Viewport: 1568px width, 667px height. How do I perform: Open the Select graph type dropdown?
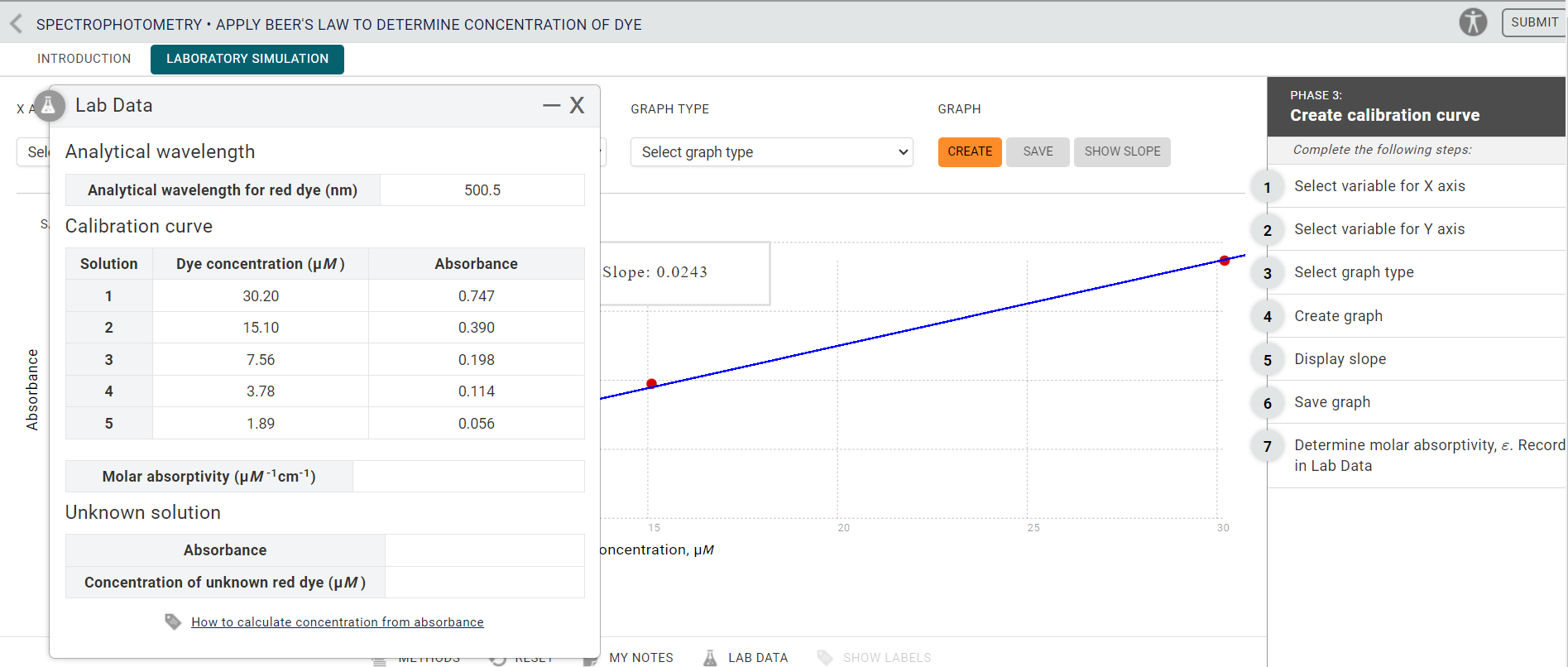coord(772,152)
